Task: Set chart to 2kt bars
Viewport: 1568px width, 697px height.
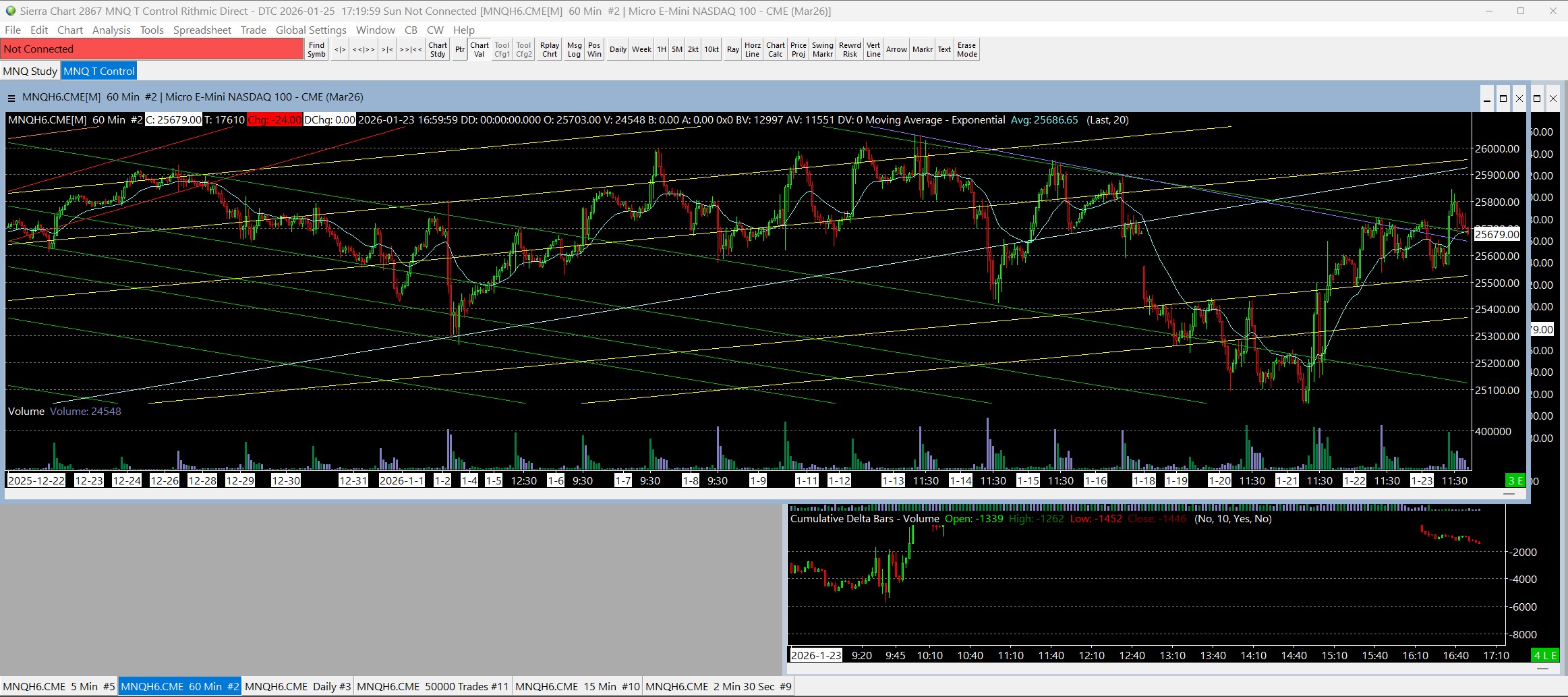Action: click(x=693, y=49)
